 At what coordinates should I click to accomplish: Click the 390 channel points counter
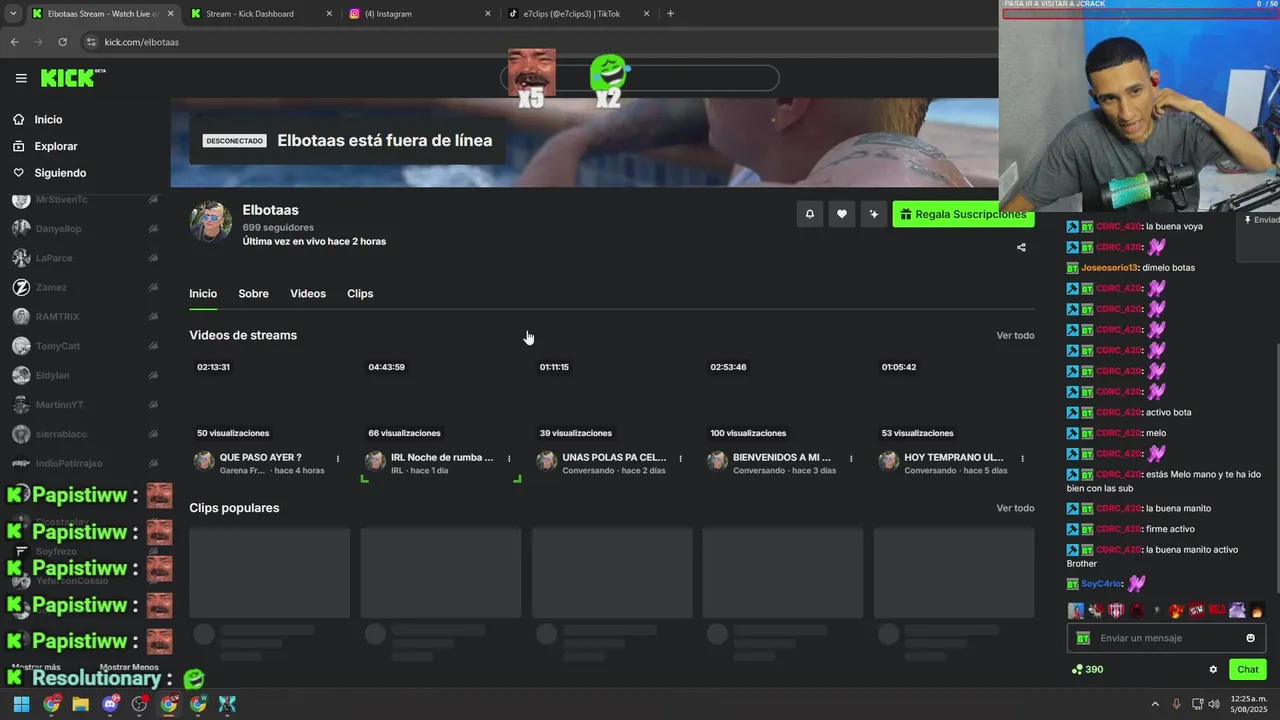pos(1087,670)
